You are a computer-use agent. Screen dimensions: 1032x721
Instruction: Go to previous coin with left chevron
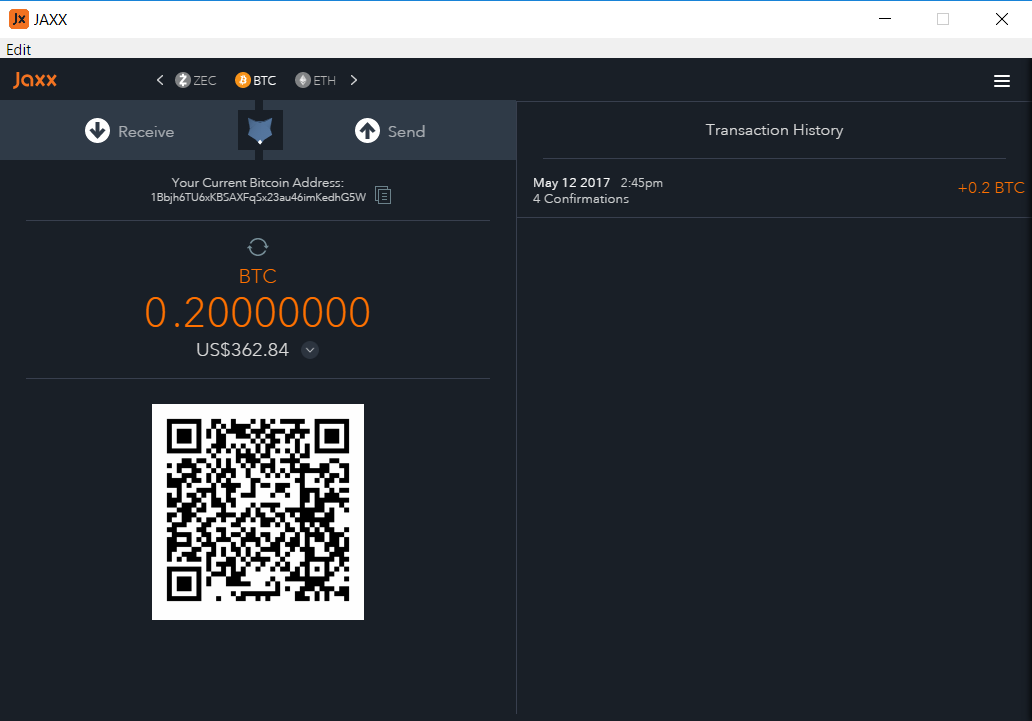click(160, 80)
